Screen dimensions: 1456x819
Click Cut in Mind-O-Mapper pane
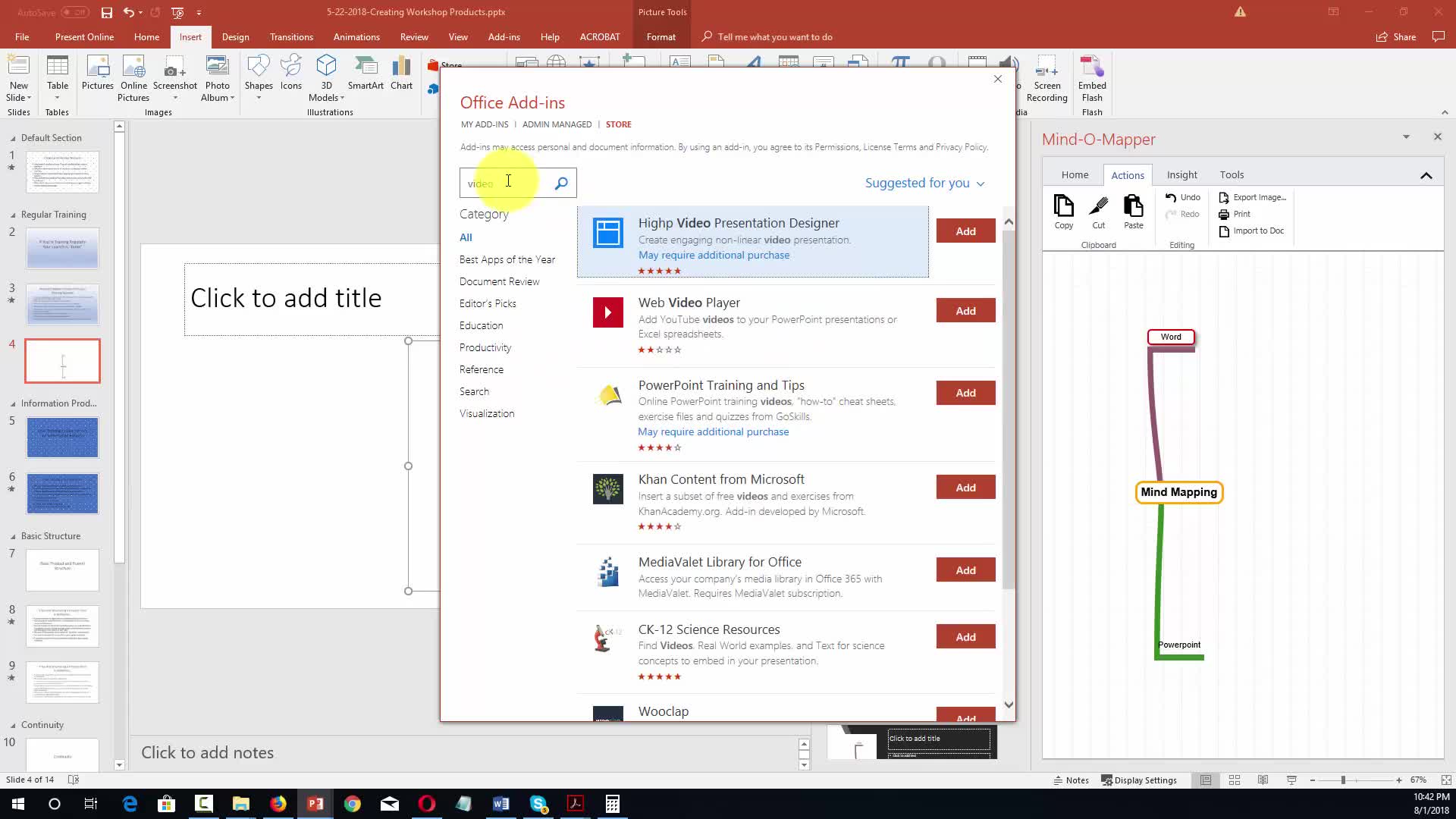click(x=1098, y=212)
